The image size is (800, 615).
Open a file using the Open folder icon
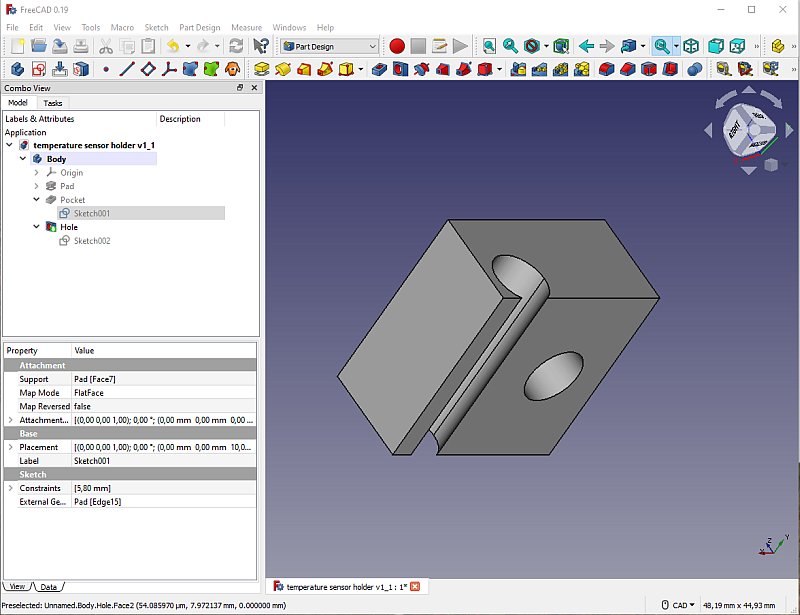click(39, 46)
